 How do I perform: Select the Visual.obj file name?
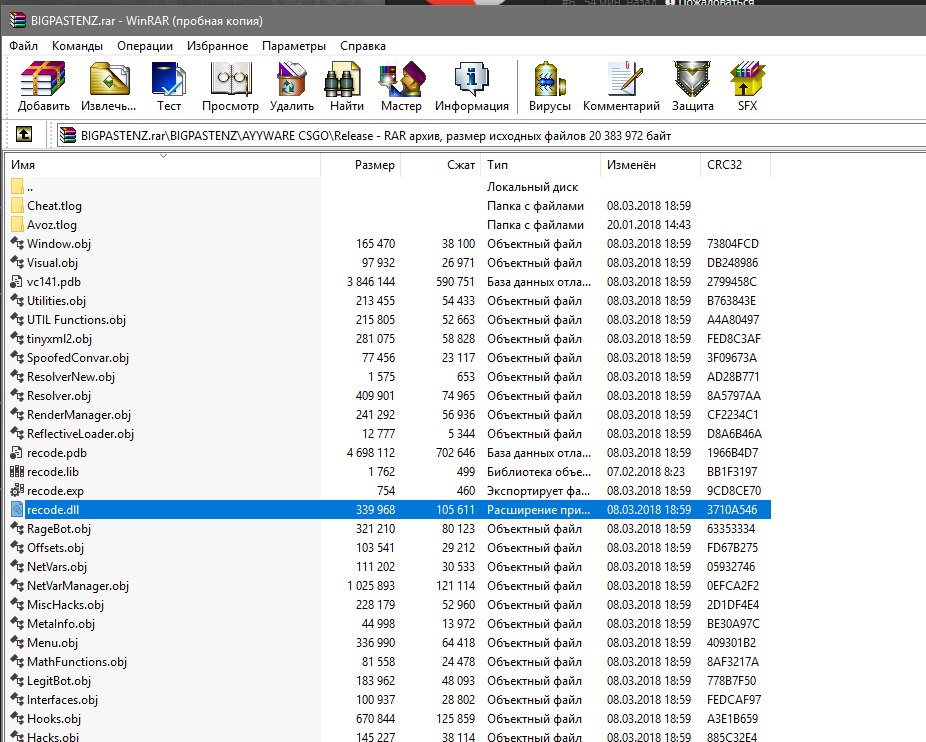point(53,263)
